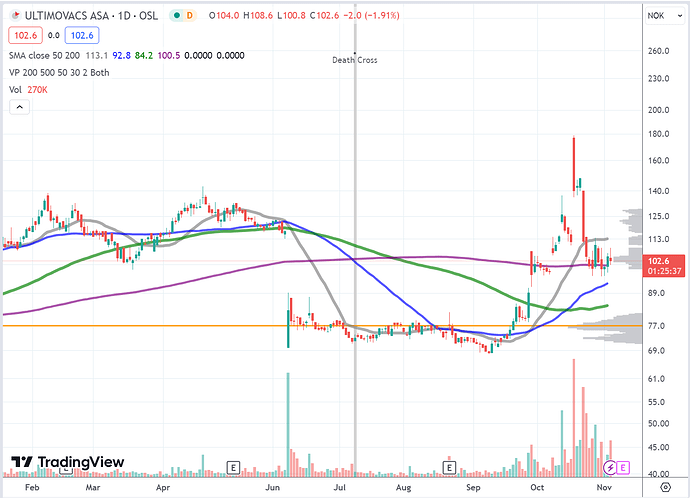Image resolution: width=690 pixels, height=498 pixels.
Task: Open the earnings E marker near September
Action: tap(449, 467)
